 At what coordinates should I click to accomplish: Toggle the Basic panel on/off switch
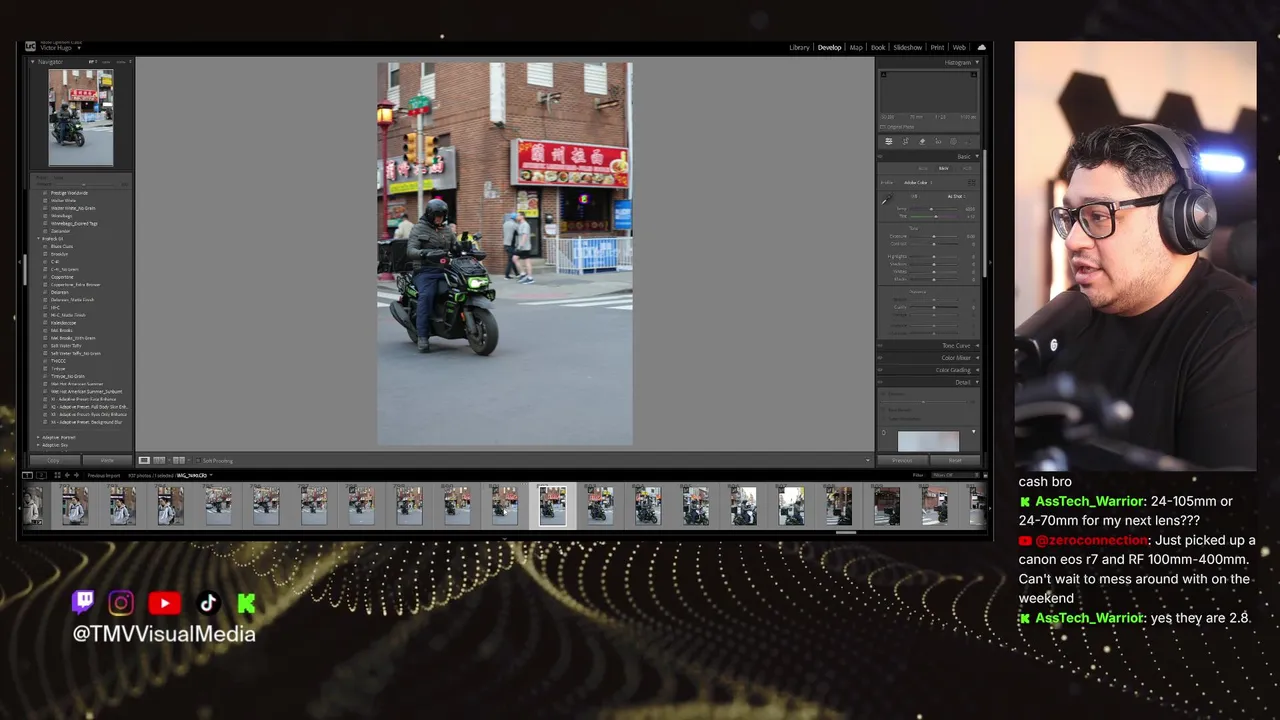(x=880, y=156)
